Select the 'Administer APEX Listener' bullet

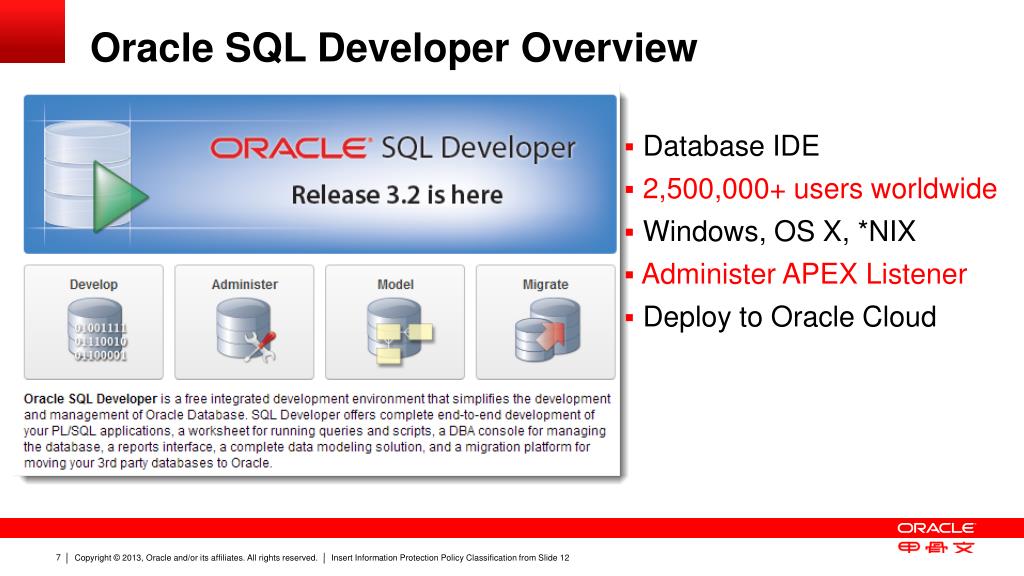coord(805,274)
